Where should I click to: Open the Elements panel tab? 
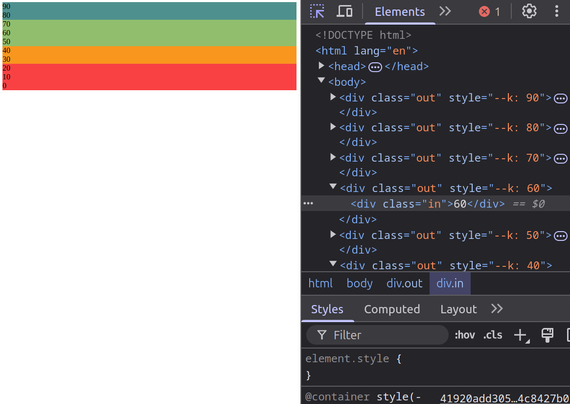point(400,12)
